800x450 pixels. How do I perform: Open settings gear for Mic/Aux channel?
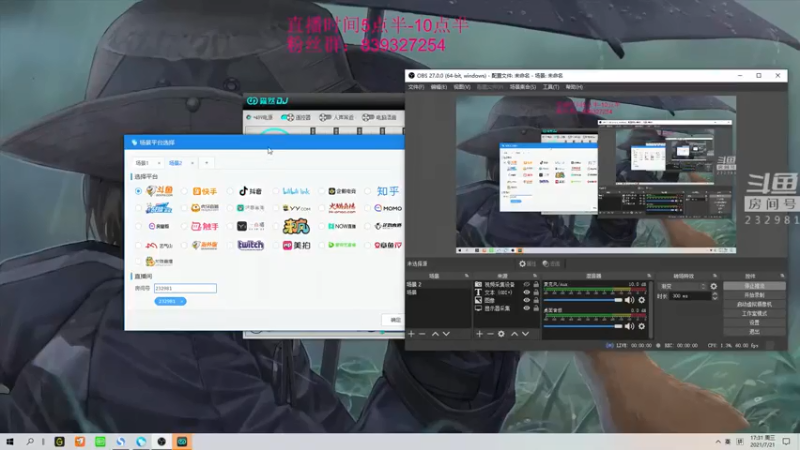pyautogui.click(x=642, y=300)
